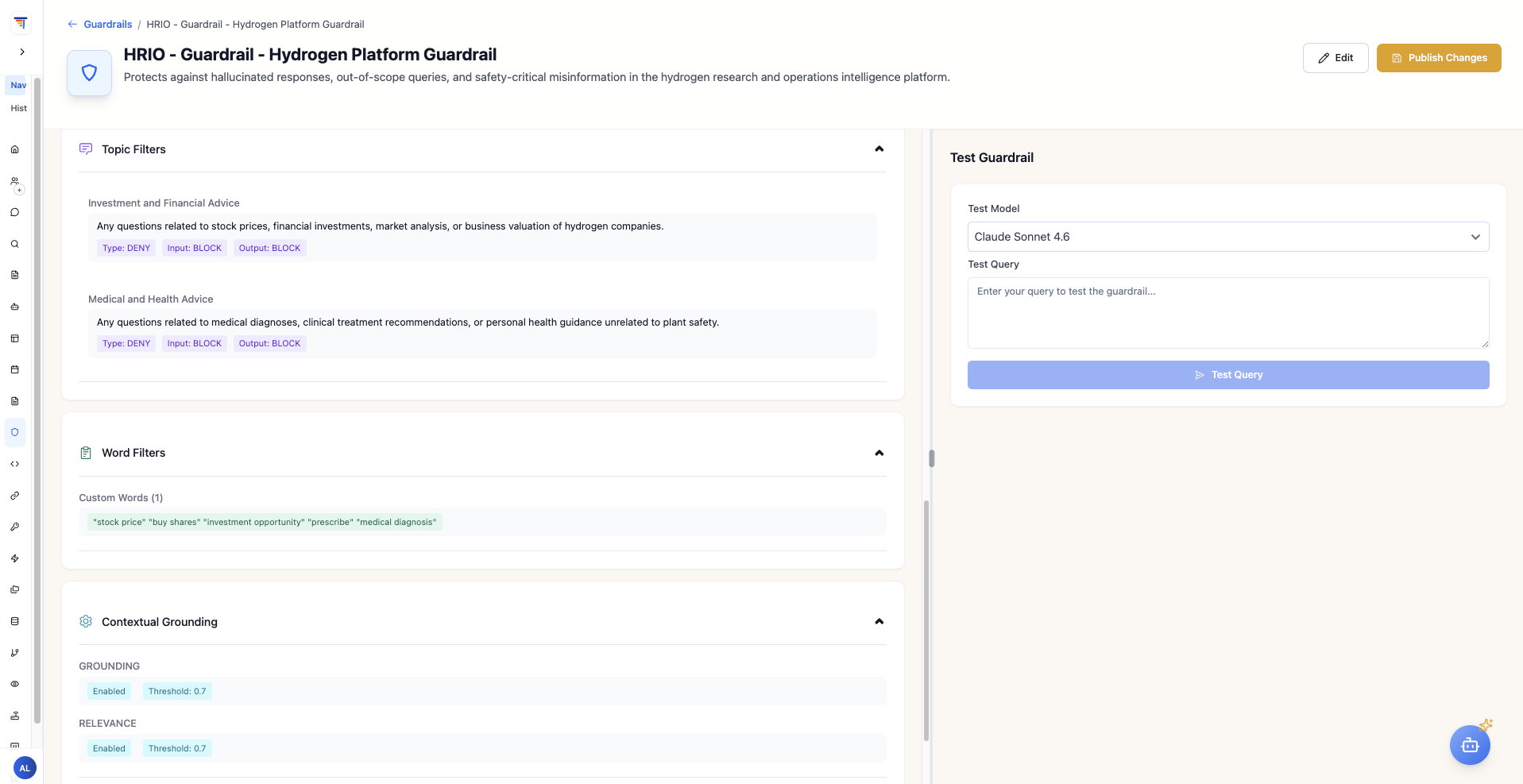Open the calendar icon in sidebar

(14, 369)
